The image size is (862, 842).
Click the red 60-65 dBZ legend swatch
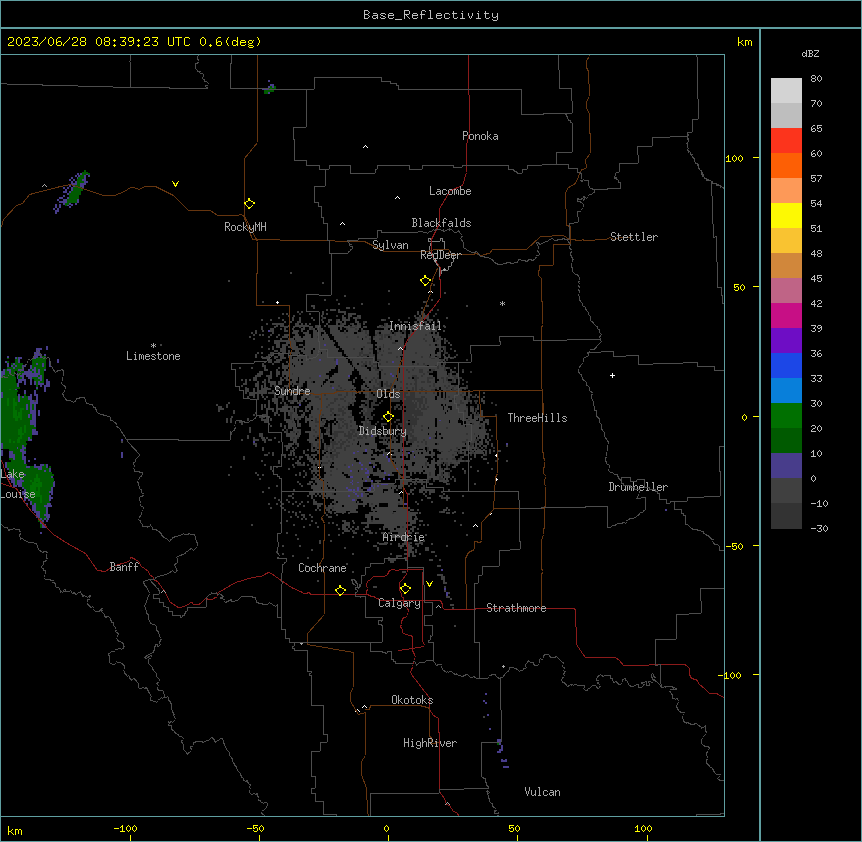pos(786,140)
